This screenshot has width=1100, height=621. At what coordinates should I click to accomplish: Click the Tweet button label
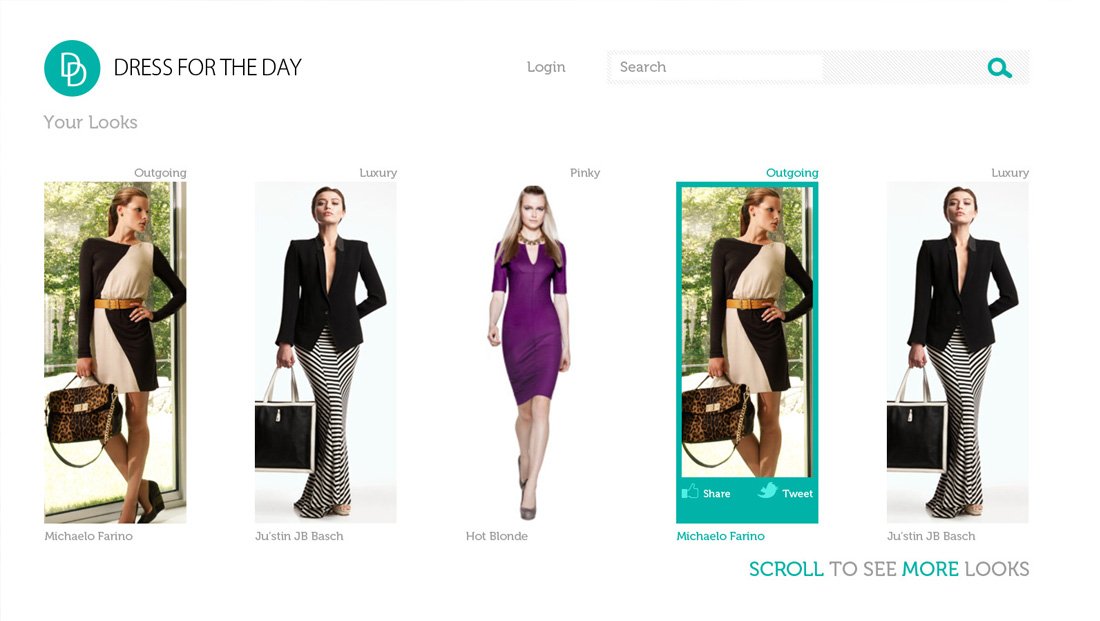(x=798, y=494)
